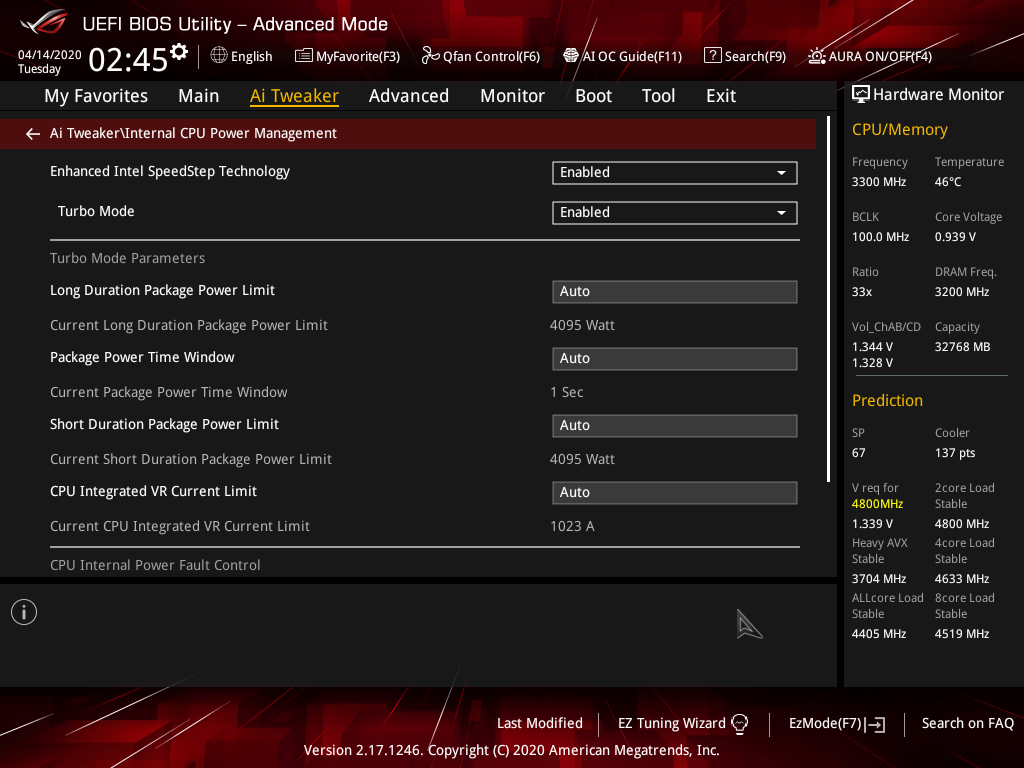
Task: Switch to the Main tab
Action: [x=199, y=96]
